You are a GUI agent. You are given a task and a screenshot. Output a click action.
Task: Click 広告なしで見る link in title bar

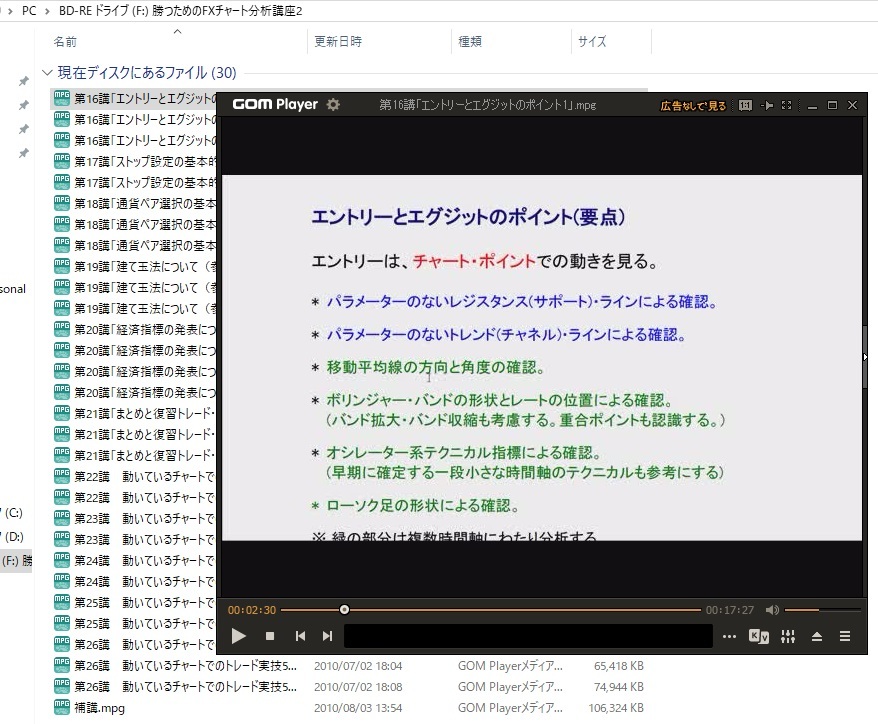(693, 105)
